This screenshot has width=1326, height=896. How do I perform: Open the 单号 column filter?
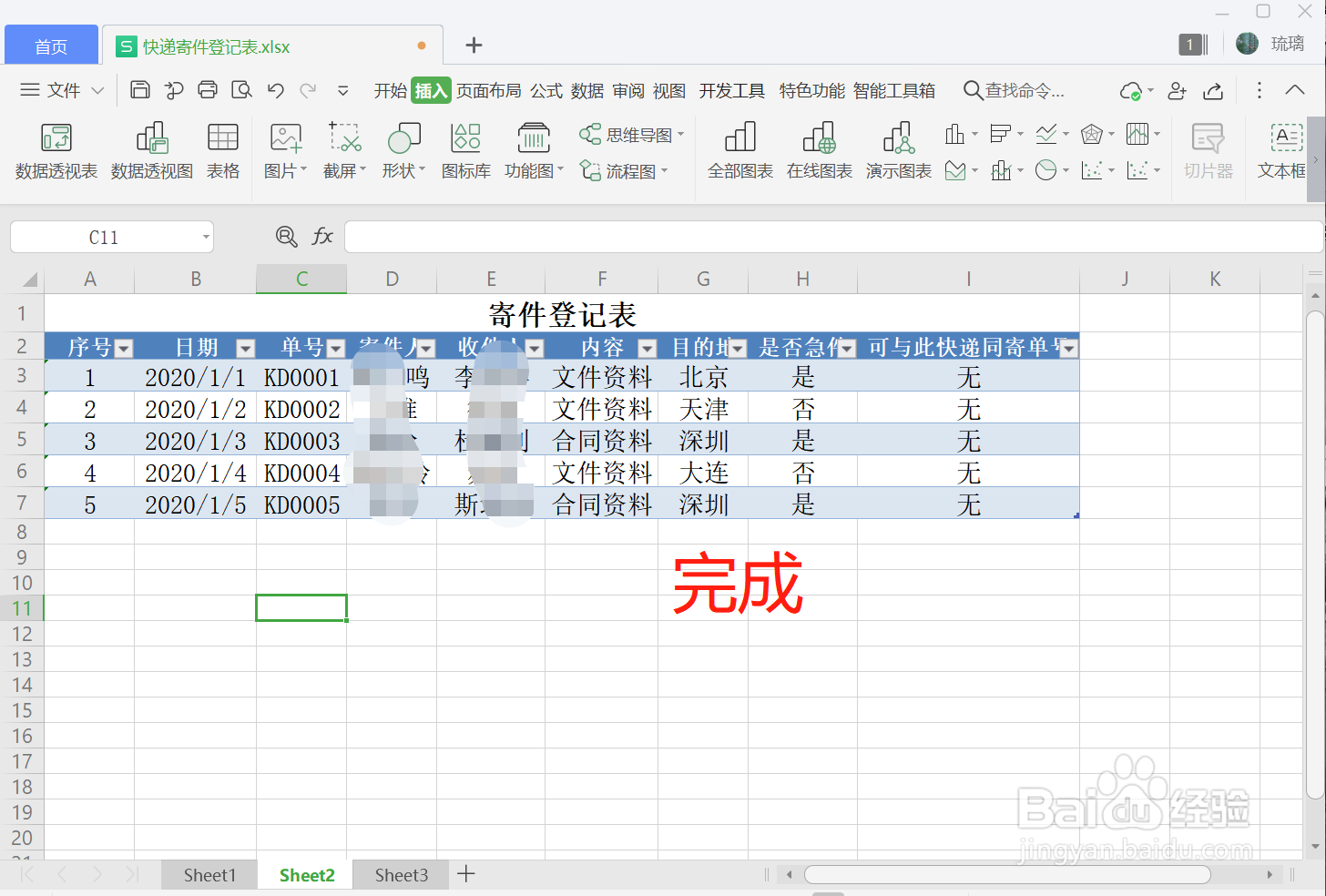pos(336,347)
